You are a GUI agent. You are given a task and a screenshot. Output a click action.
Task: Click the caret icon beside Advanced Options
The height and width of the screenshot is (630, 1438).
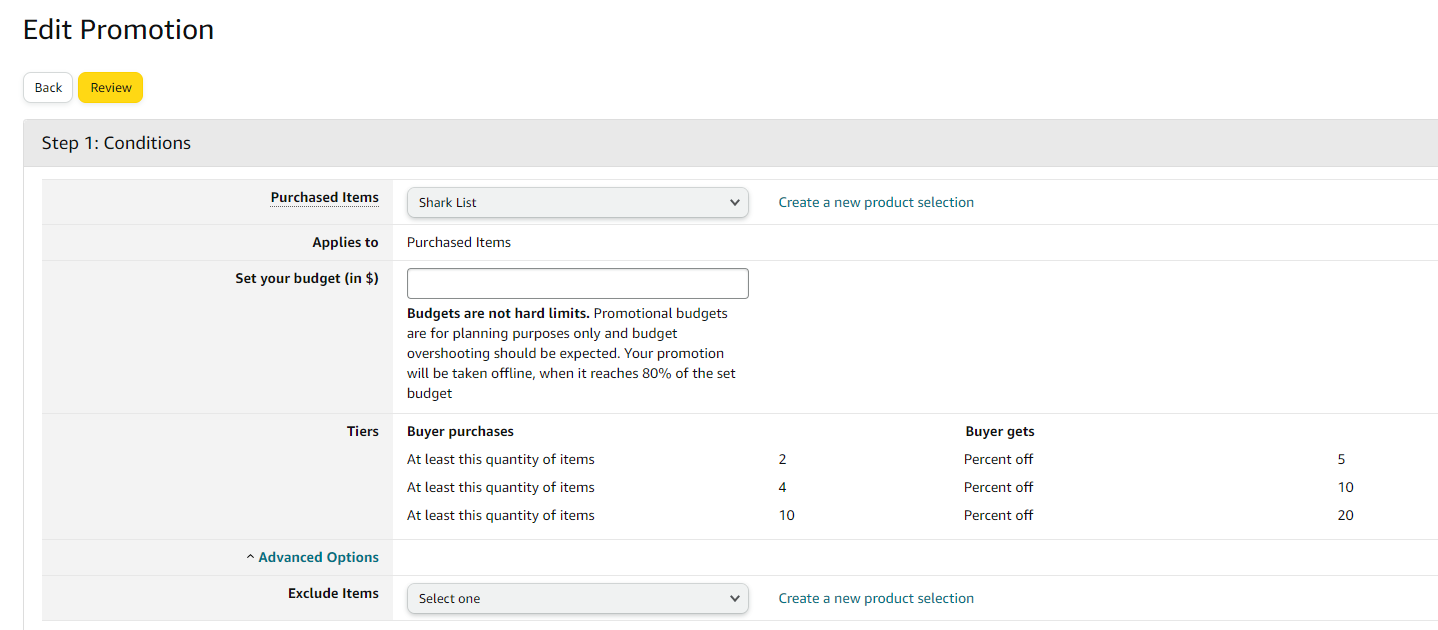click(x=250, y=557)
